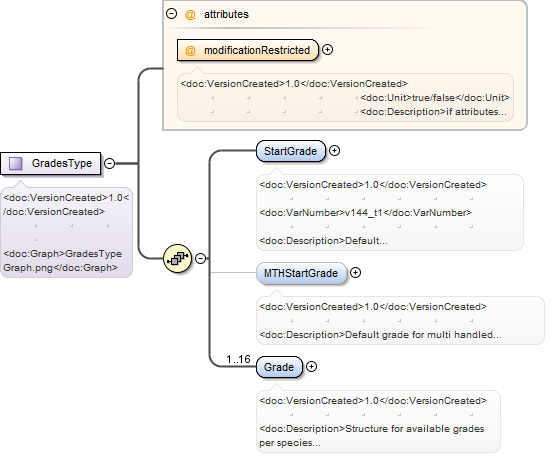The width and height of the screenshot is (552, 456).
Task: Click 'Structure for available grades' description
Action: pyautogui.click(x=372, y=436)
